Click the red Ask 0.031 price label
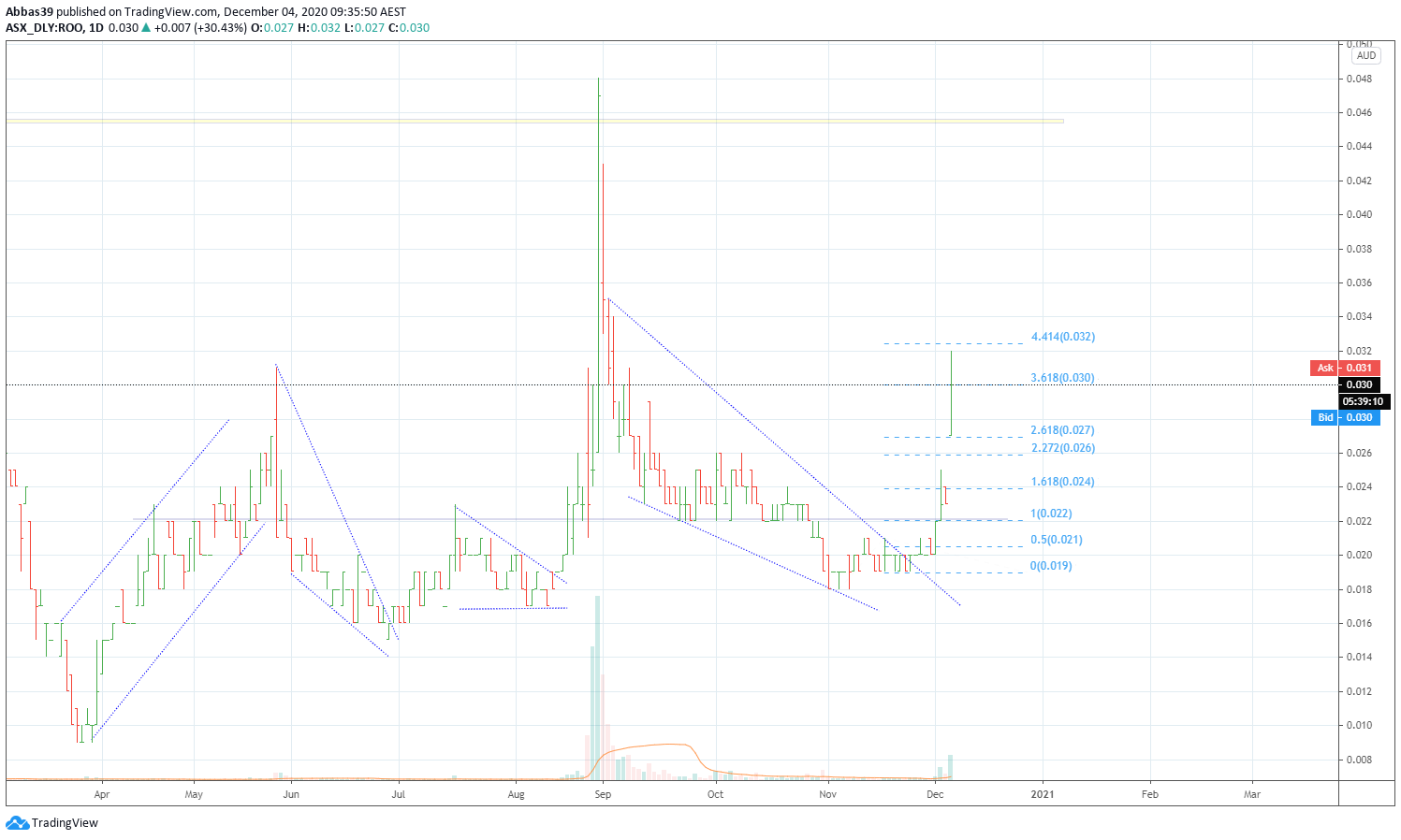The width and height of the screenshot is (1401, 840). pyautogui.click(x=1345, y=368)
